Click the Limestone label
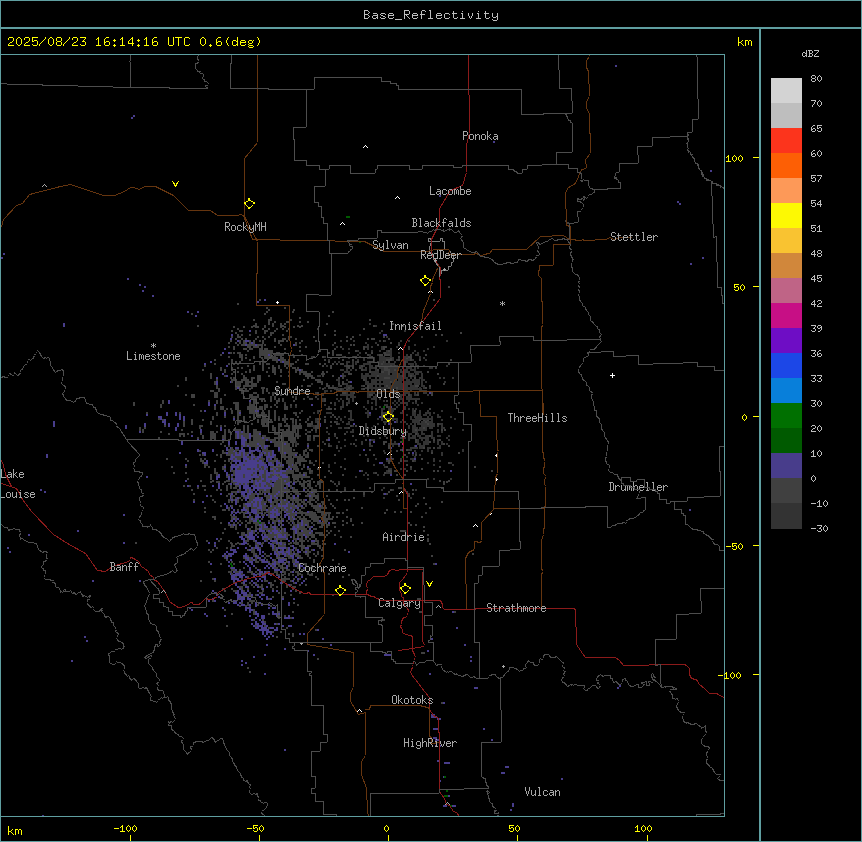Screen dimensions: 862x842 pos(153,356)
